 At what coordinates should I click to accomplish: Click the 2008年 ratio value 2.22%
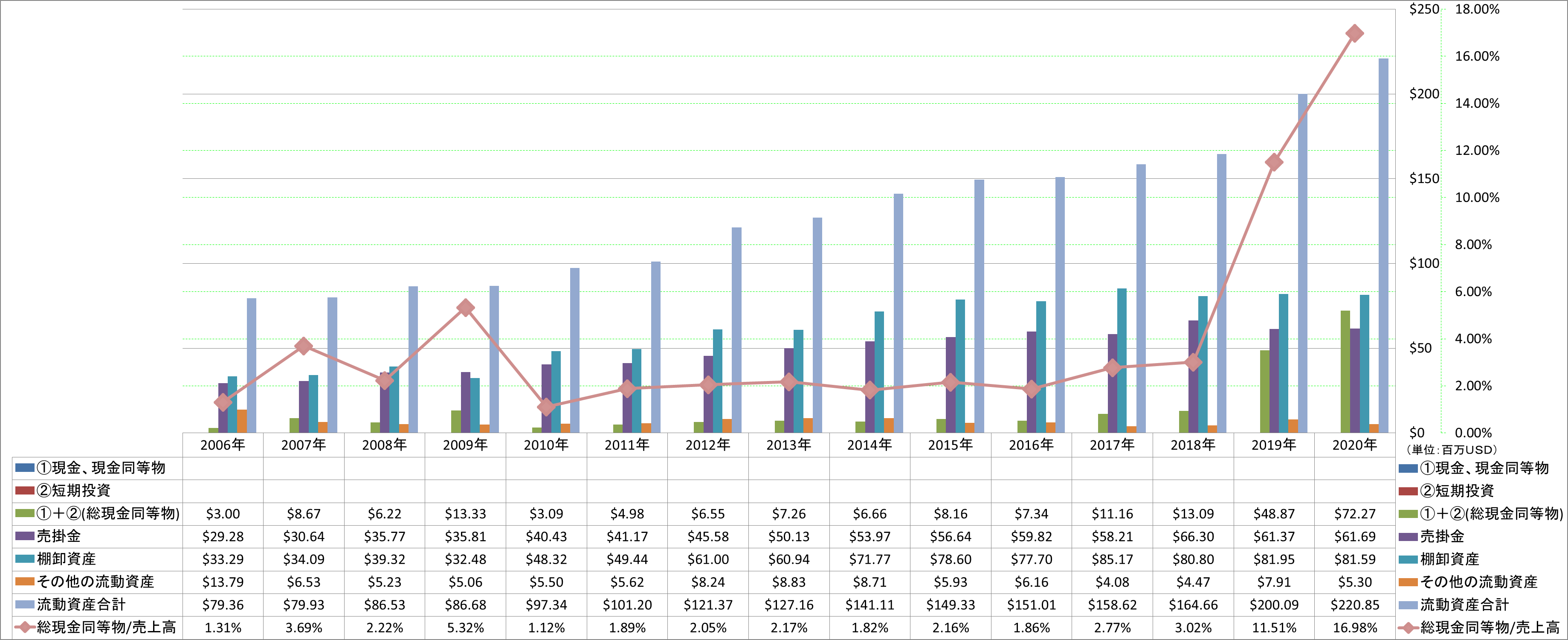[385, 628]
